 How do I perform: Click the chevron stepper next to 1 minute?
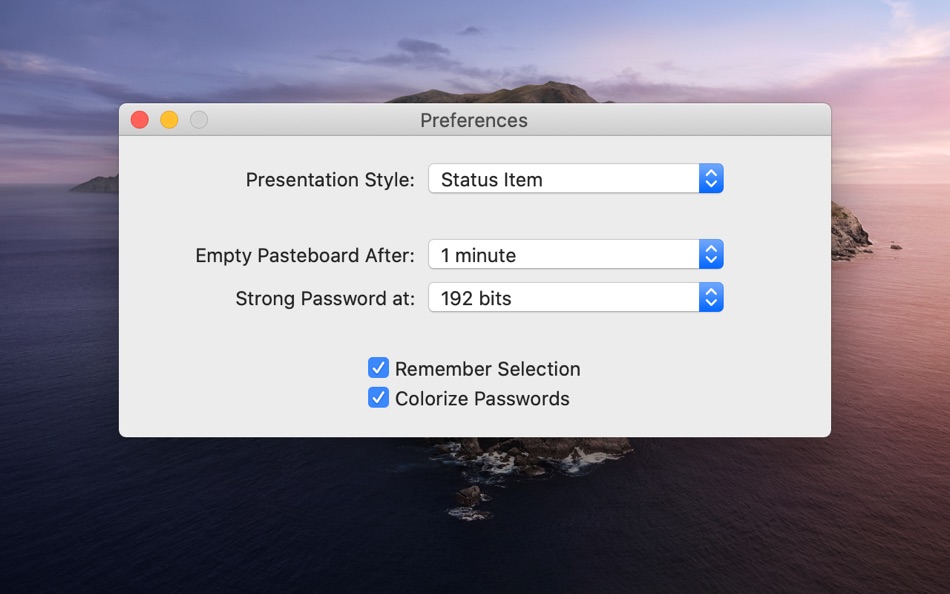click(711, 255)
